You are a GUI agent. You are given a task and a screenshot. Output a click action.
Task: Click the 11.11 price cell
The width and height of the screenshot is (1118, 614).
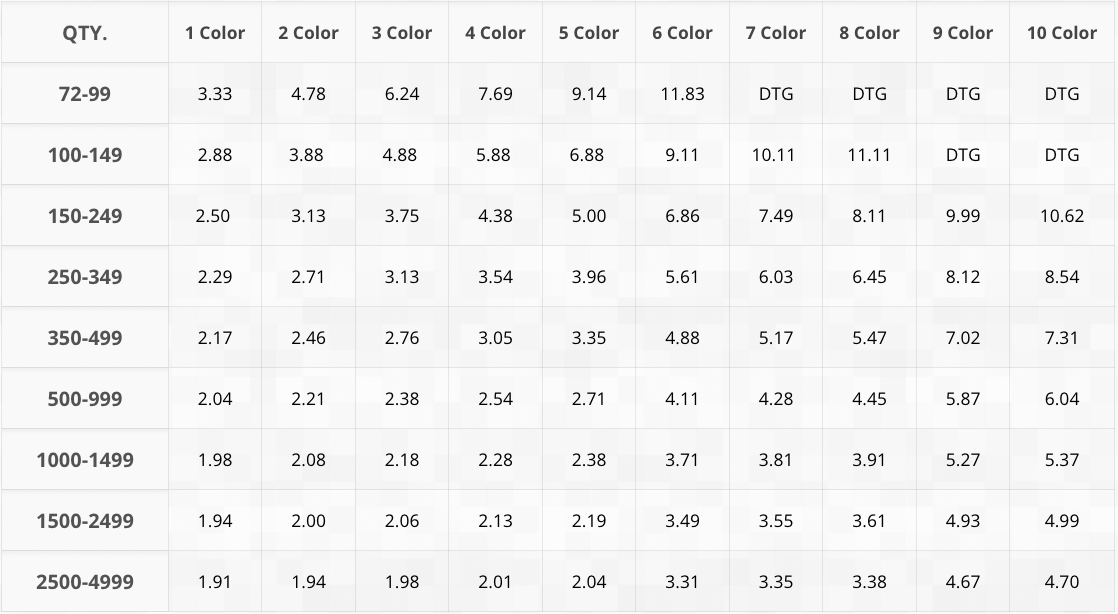tap(869, 155)
